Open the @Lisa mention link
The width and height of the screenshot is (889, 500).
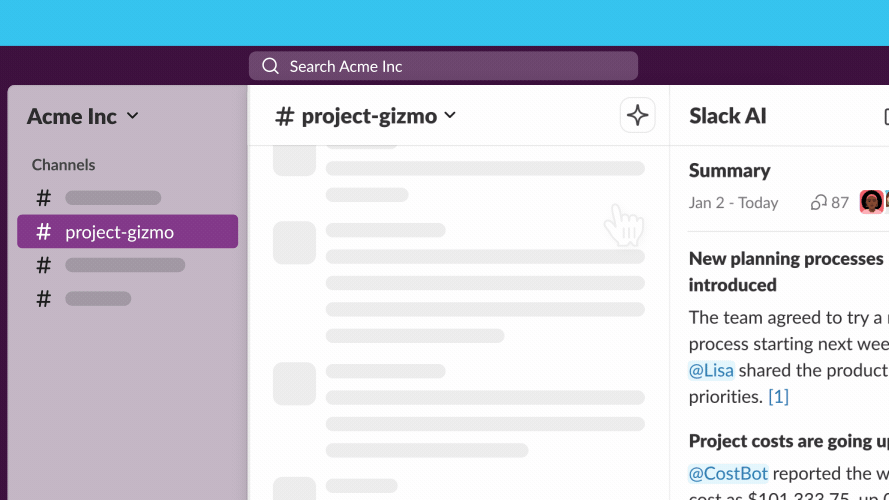pos(711,370)
